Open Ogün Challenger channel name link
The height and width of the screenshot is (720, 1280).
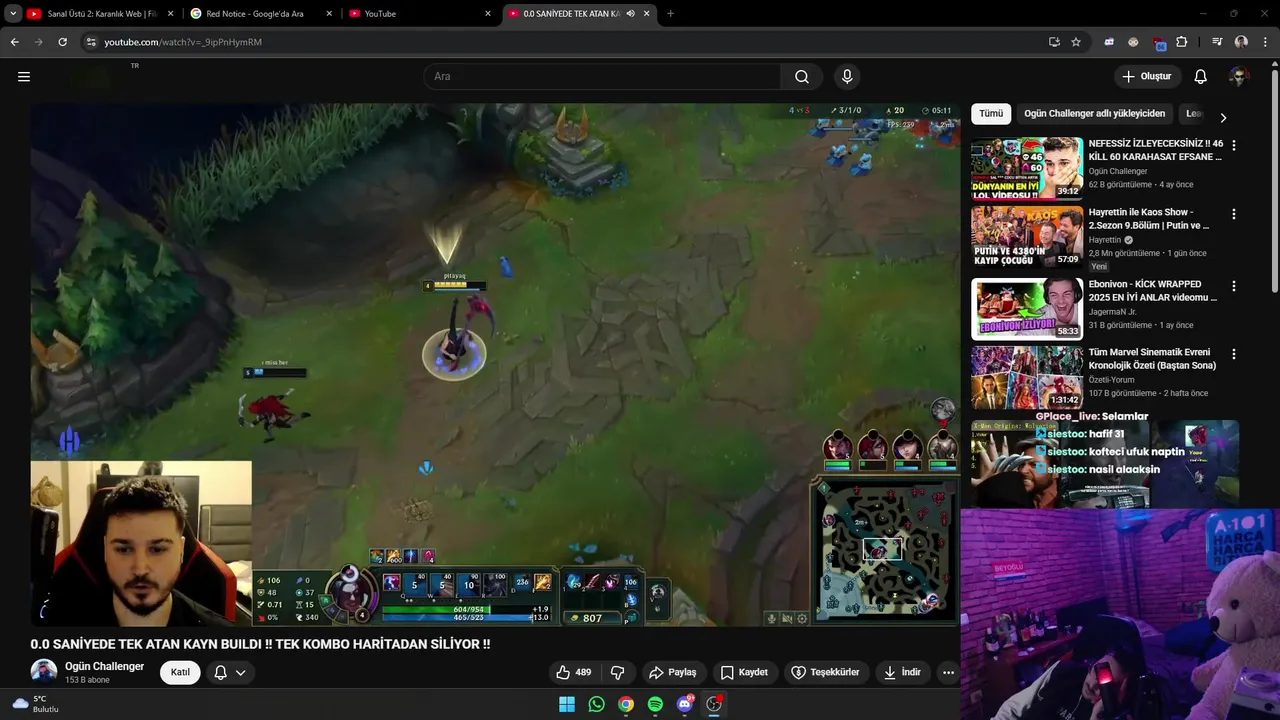click(104, 666)
